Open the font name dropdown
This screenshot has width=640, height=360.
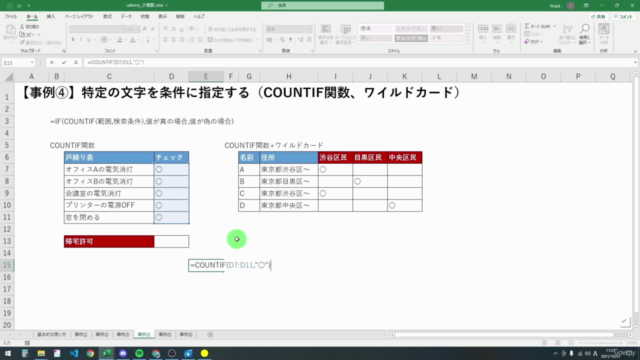124,29
